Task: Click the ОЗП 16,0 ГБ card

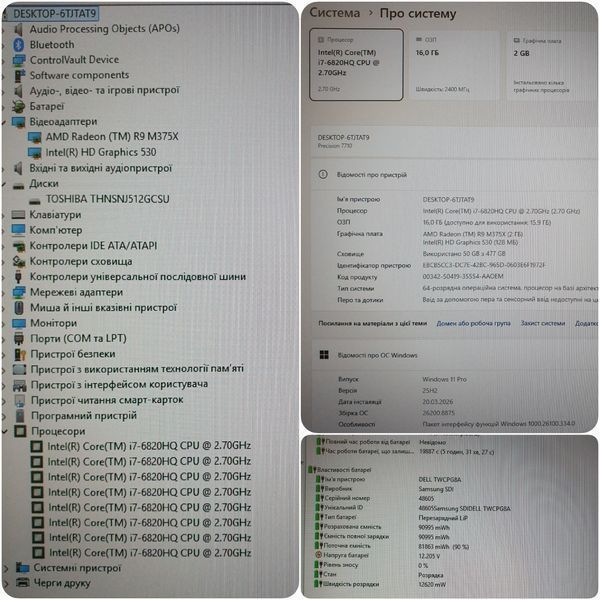Action: click(x=455, y=65)
